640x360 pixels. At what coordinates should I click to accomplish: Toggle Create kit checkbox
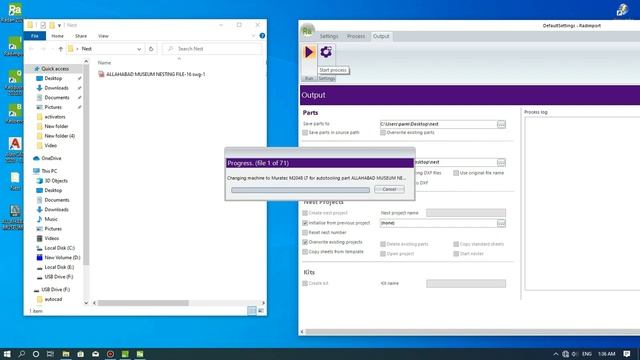[305, 283]
